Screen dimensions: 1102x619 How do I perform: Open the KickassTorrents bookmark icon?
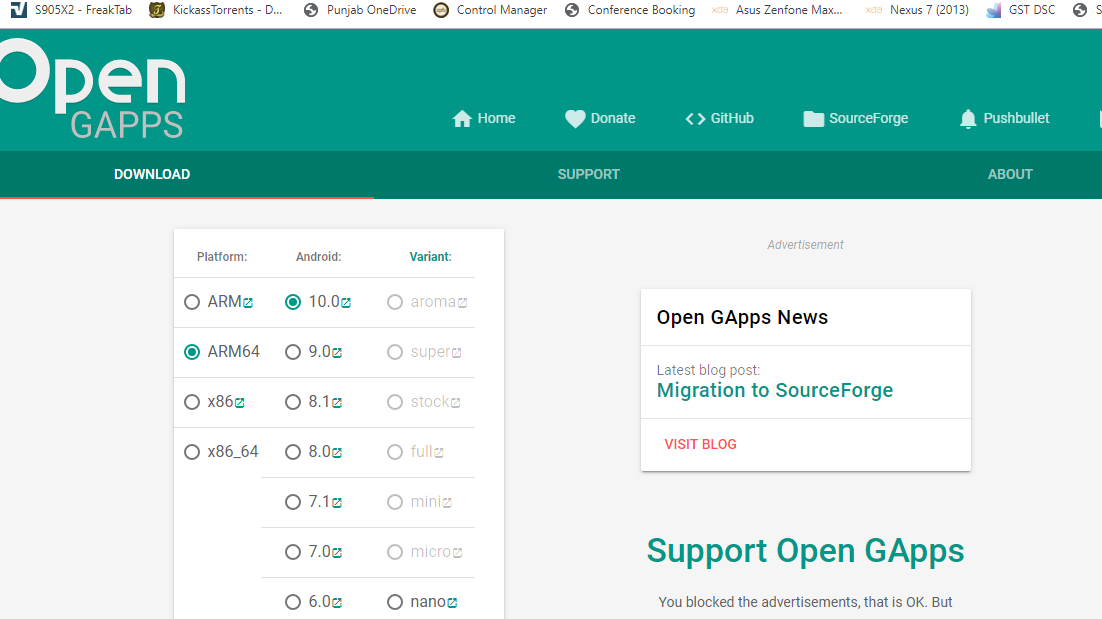pyautogui.click(x=157, y=10)
